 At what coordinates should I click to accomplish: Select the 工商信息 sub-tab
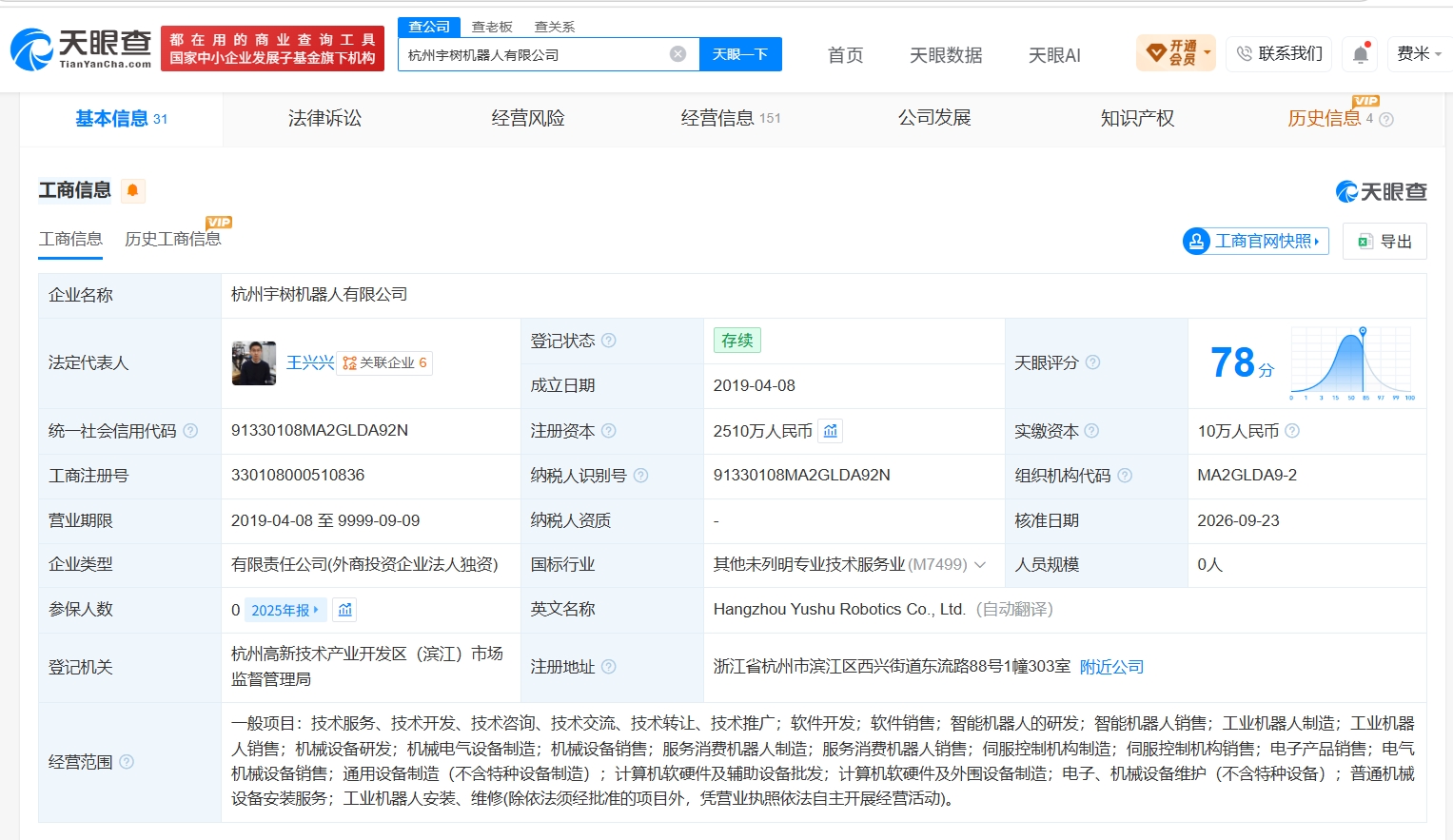pyautogui.click(x=70, y=239)
